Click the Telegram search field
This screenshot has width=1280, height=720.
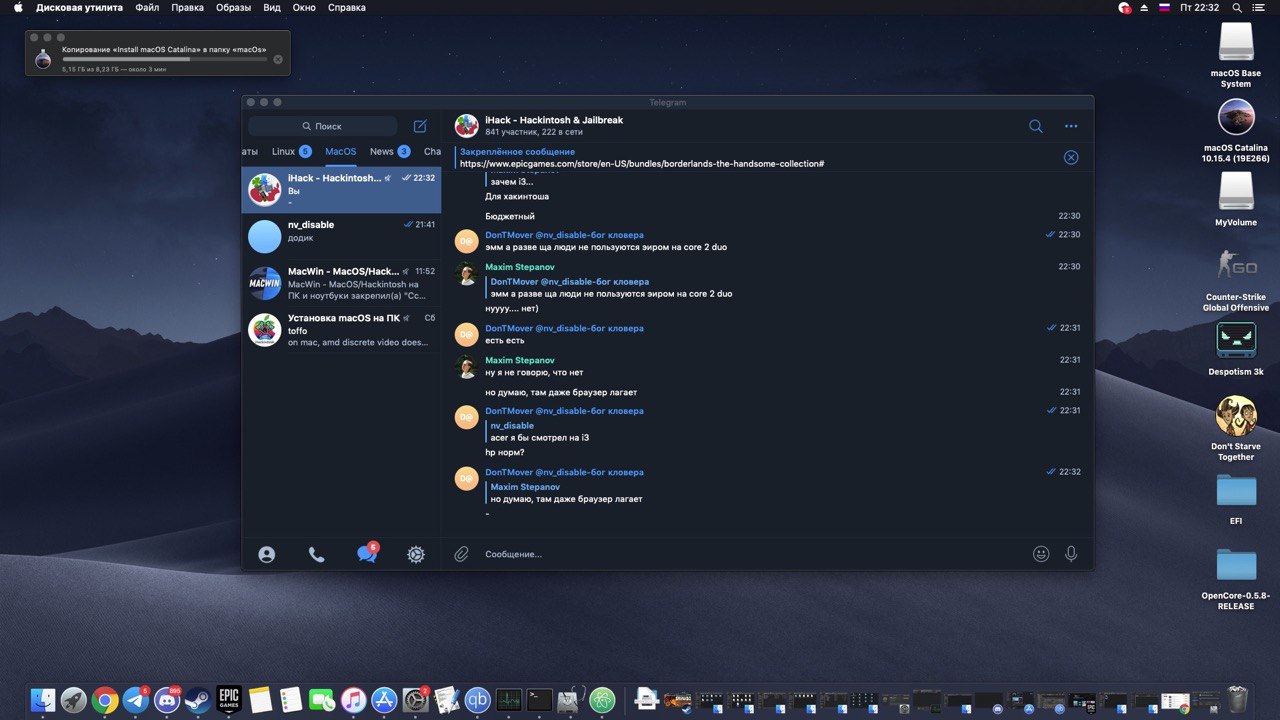323,126
